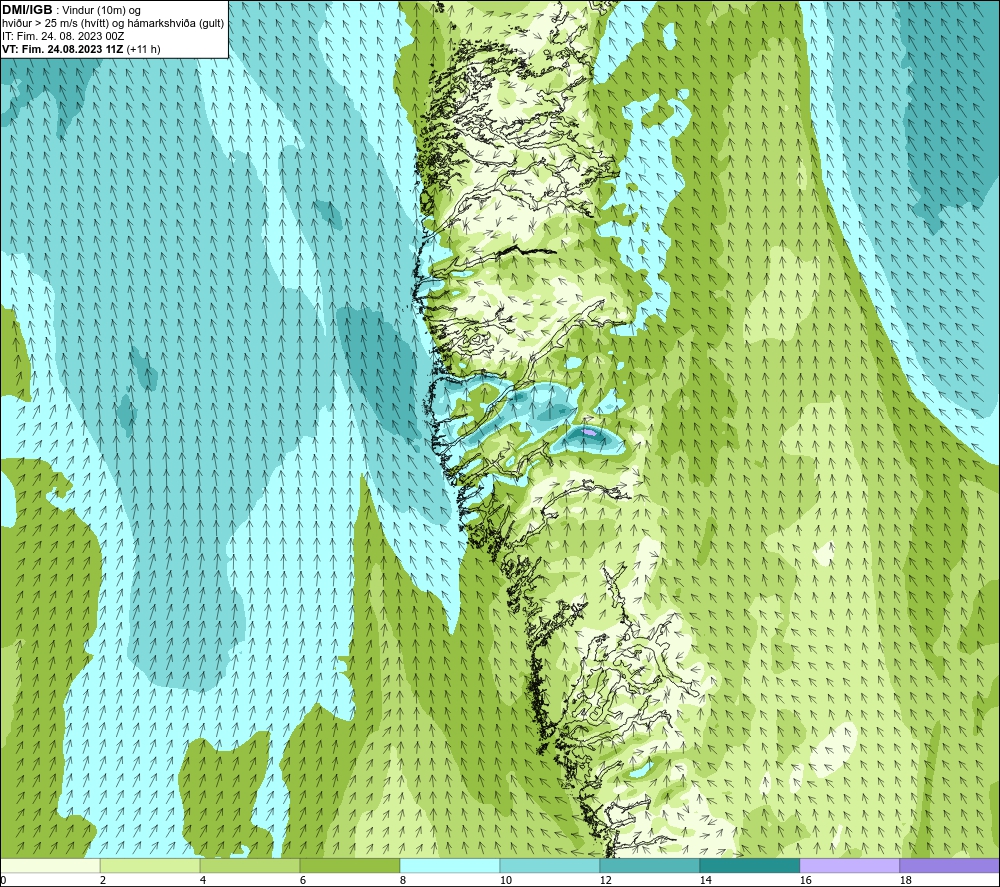
Task: Click the 'Vindur (10m) og' label
Action: pyautogui.click(x=101, y=11)
